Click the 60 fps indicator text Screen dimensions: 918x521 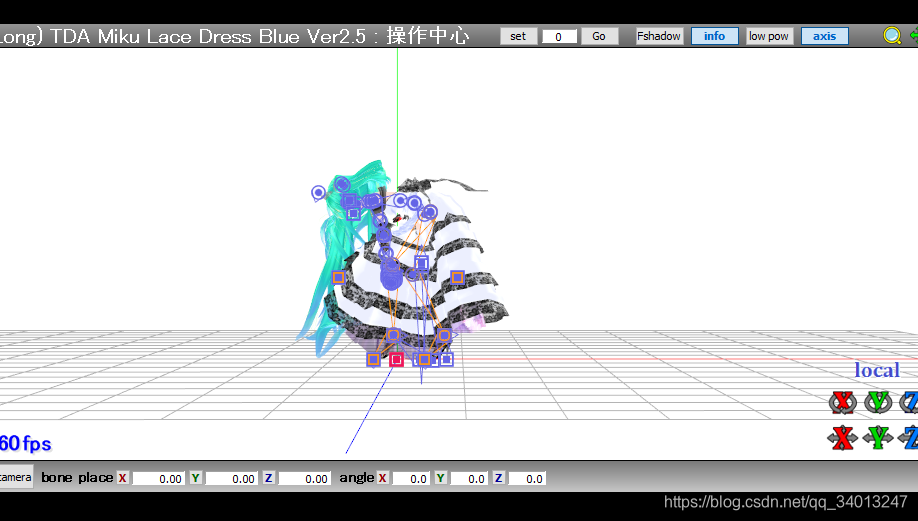26,444
